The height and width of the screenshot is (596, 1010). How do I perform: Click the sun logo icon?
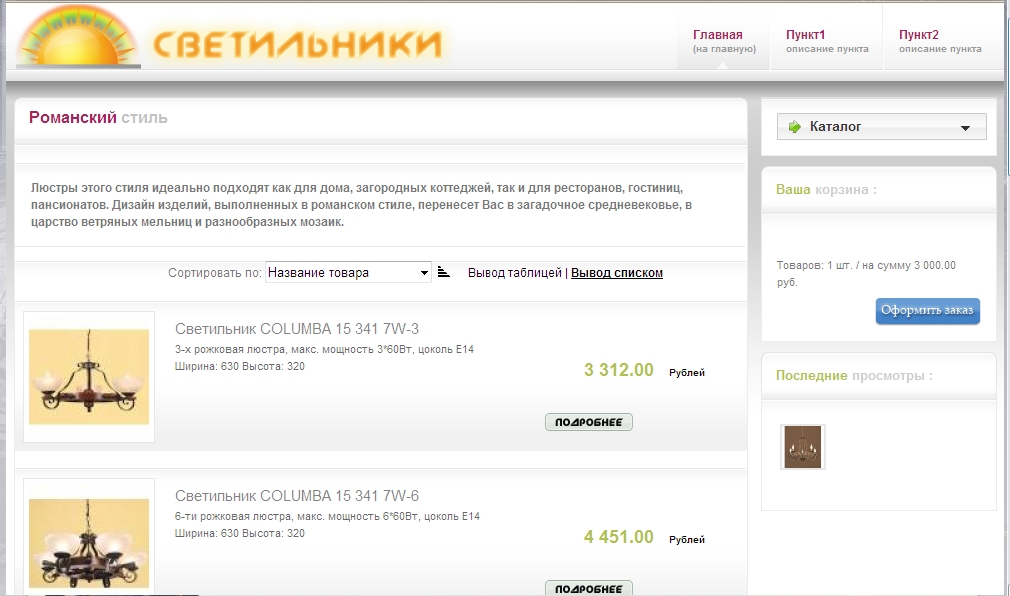pyautogui.click(x=78, y=36)
